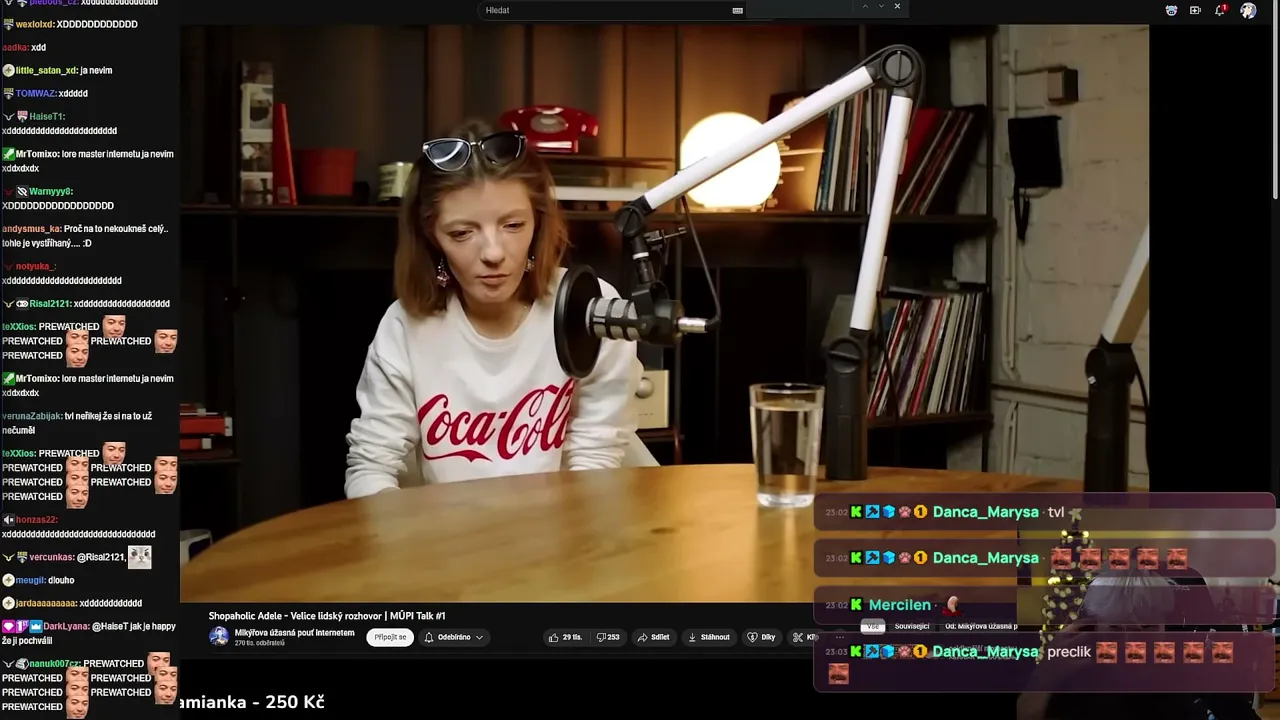This screenshot has width=1280, height=720.
Task: Click the badge icon before Risal2121
Action: click(x=22, y=303)
